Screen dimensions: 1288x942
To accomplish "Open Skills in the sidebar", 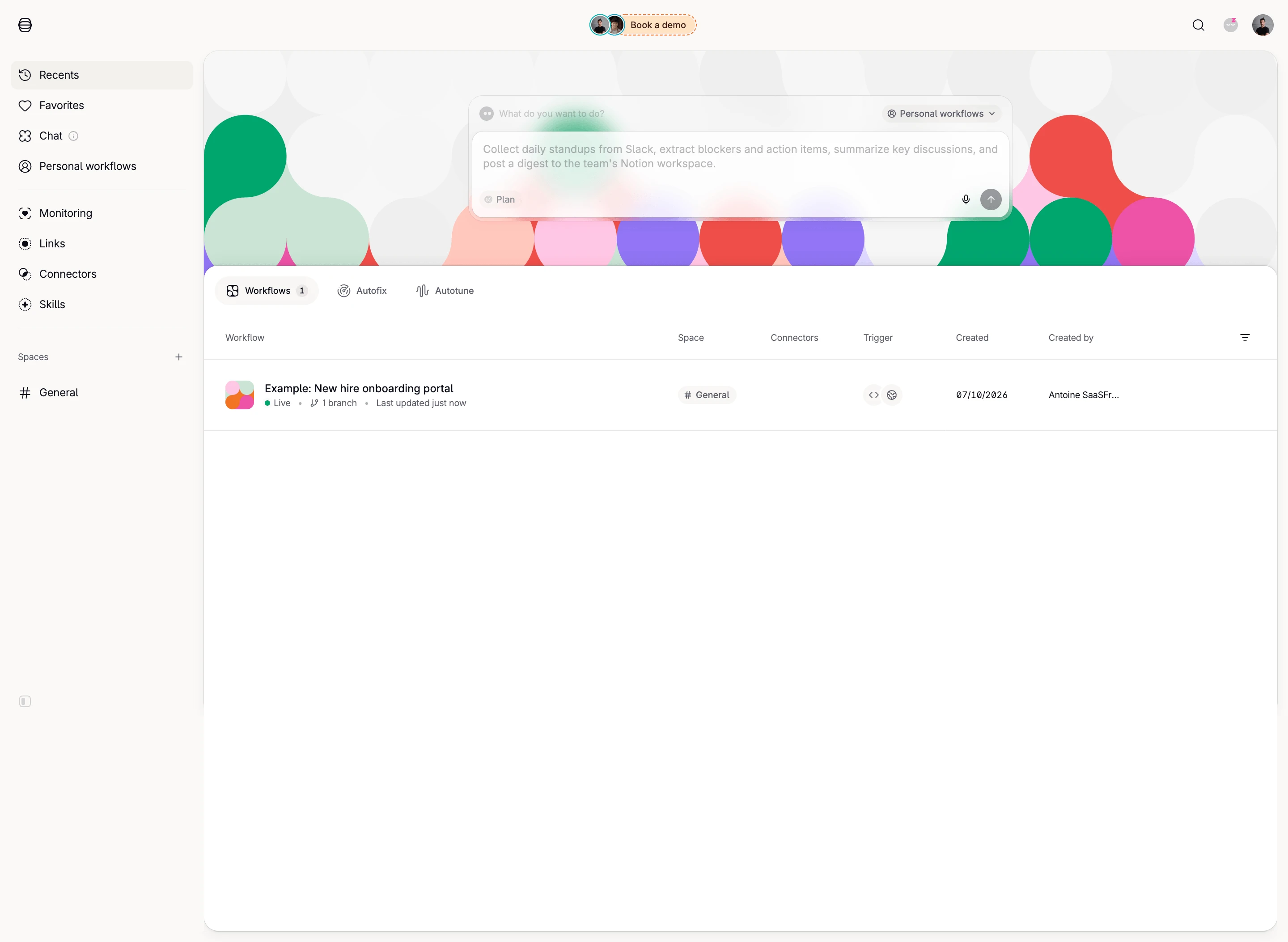I will 102,305.
